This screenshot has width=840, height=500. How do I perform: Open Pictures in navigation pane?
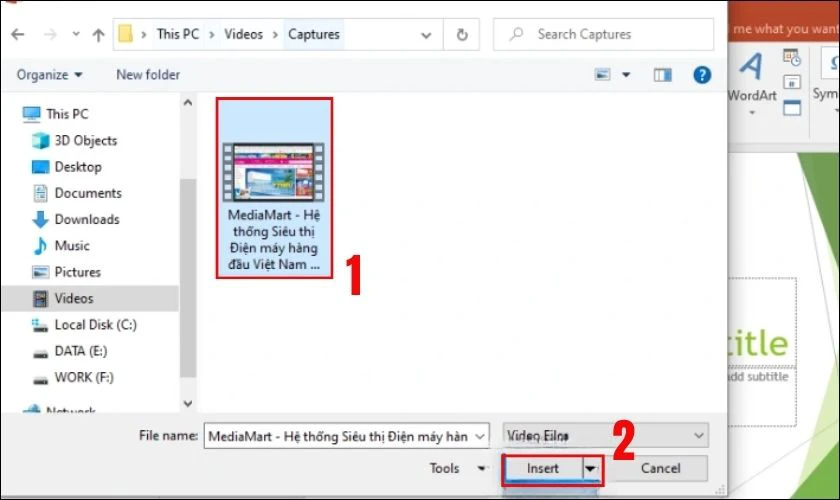pos(66,272)
